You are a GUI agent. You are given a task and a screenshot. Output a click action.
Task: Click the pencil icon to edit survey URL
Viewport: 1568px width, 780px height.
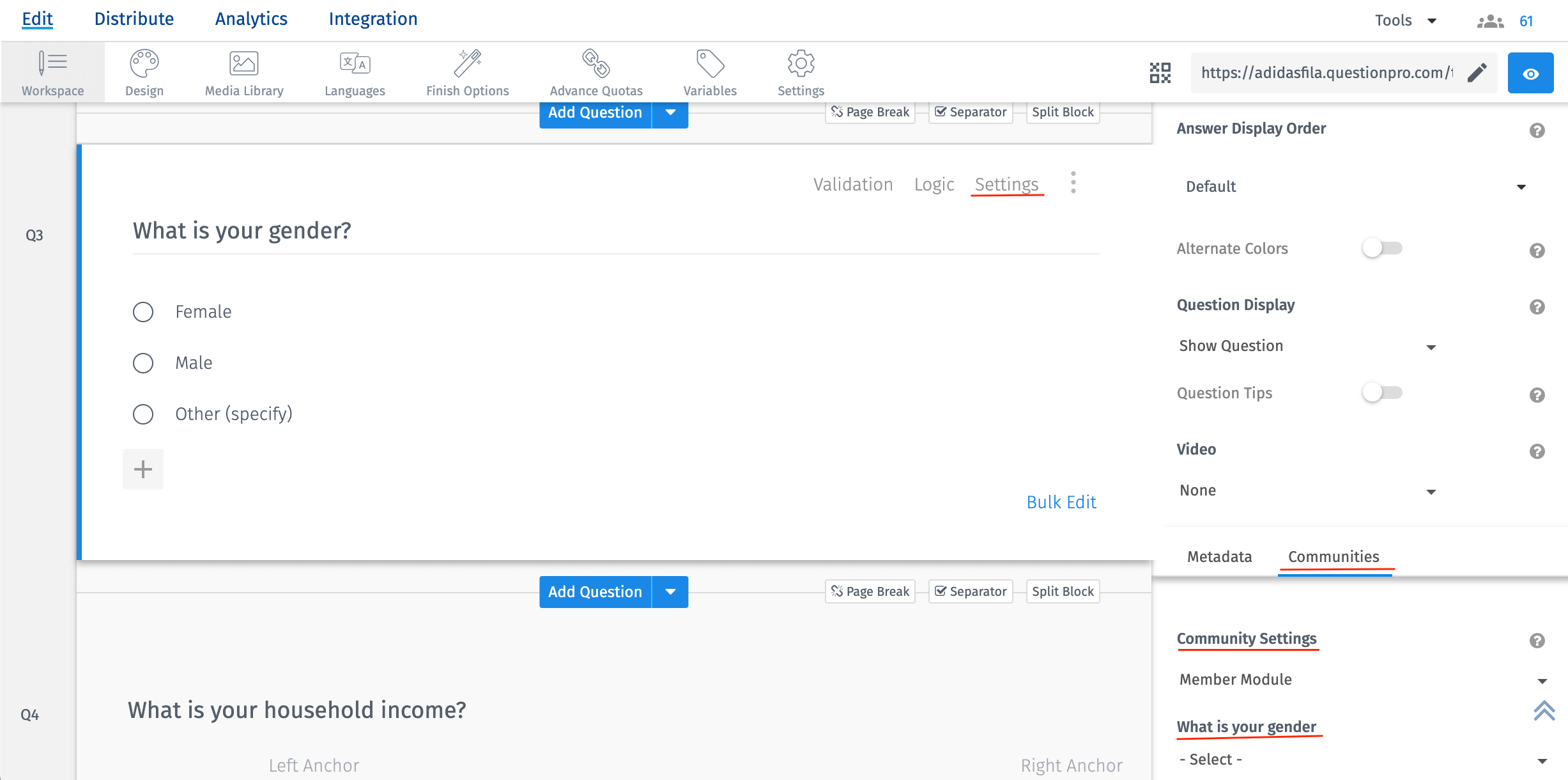(1477, 73)
